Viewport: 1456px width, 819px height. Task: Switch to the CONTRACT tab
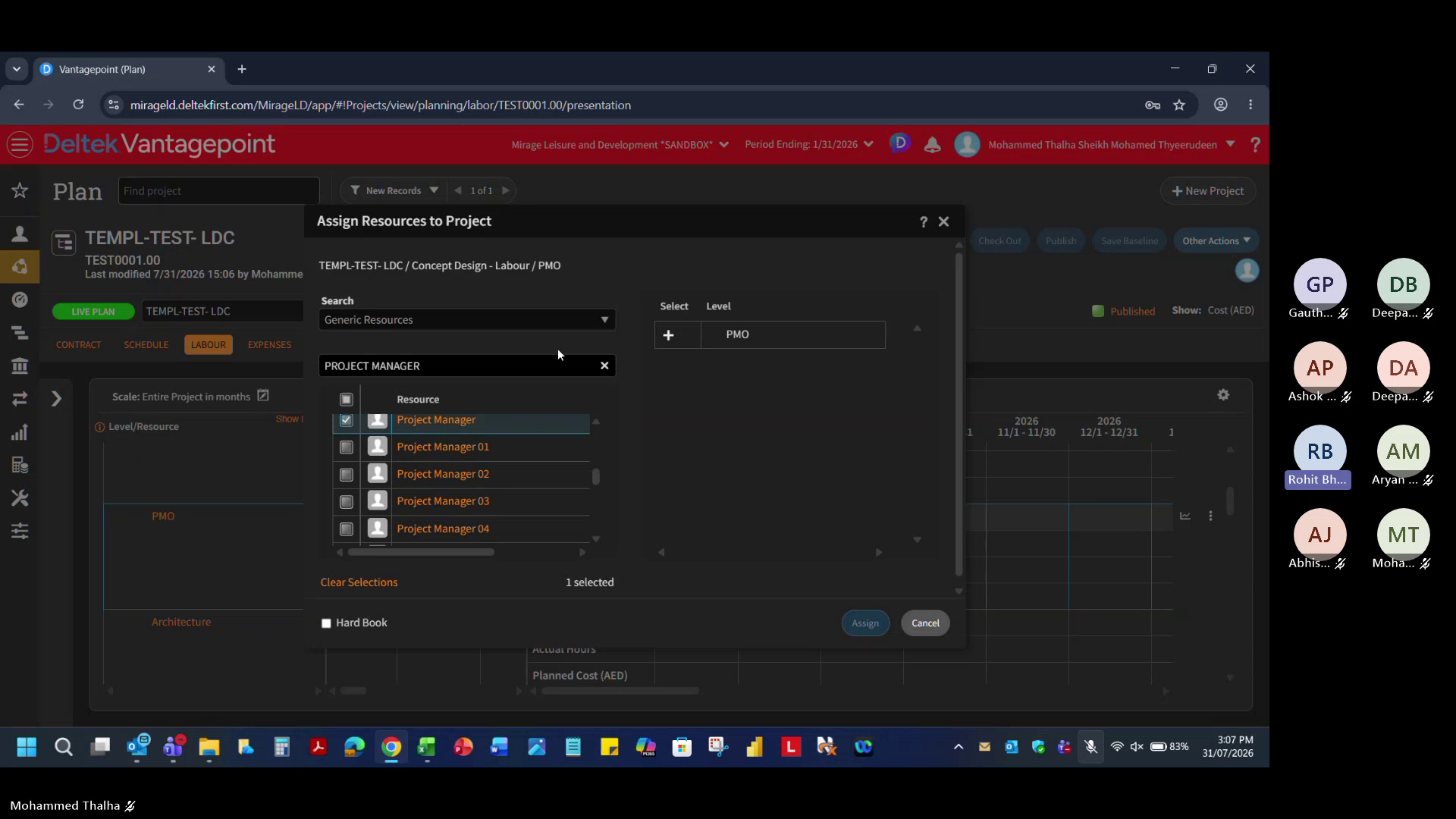(78, 345)
